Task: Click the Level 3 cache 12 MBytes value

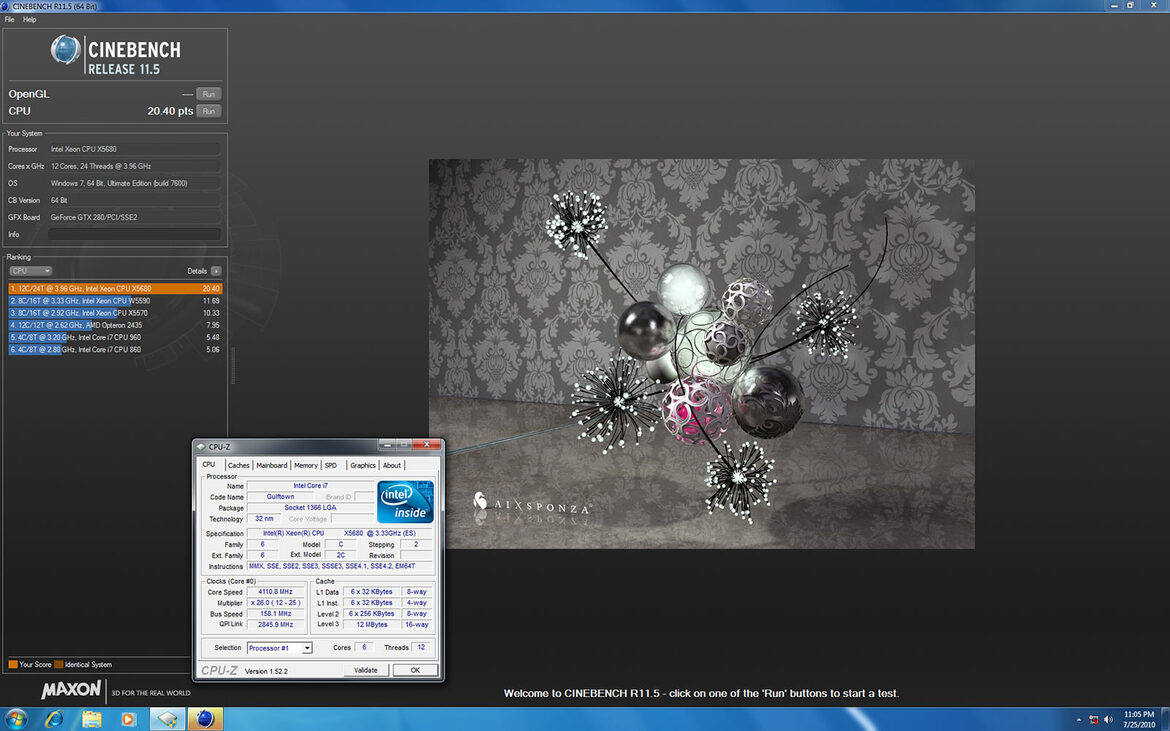Action: pos(372,625)
